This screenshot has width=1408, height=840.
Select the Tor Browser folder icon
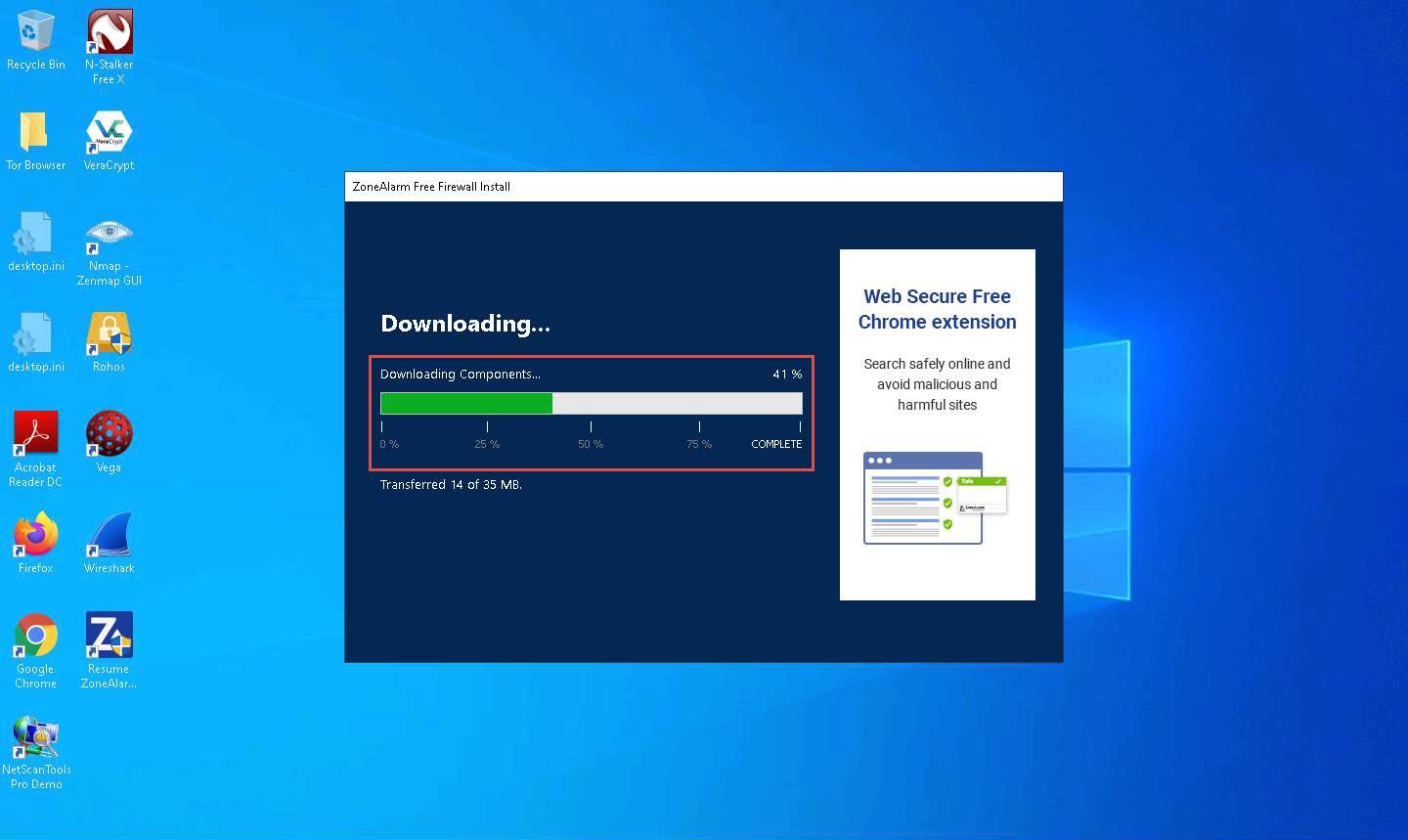tap(36, 141)
